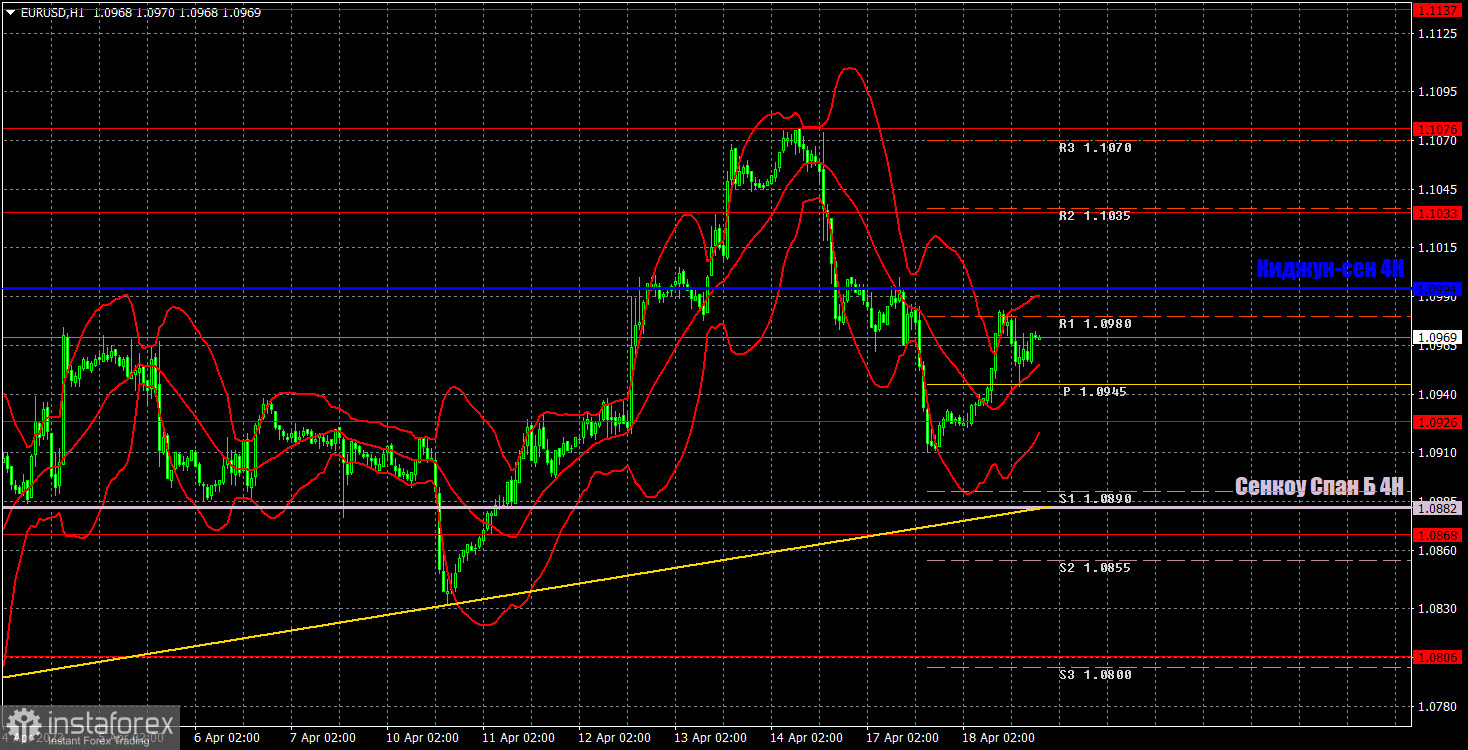Select the 17 Apr 02:00 time label
1468x750 pixels.
902,738
